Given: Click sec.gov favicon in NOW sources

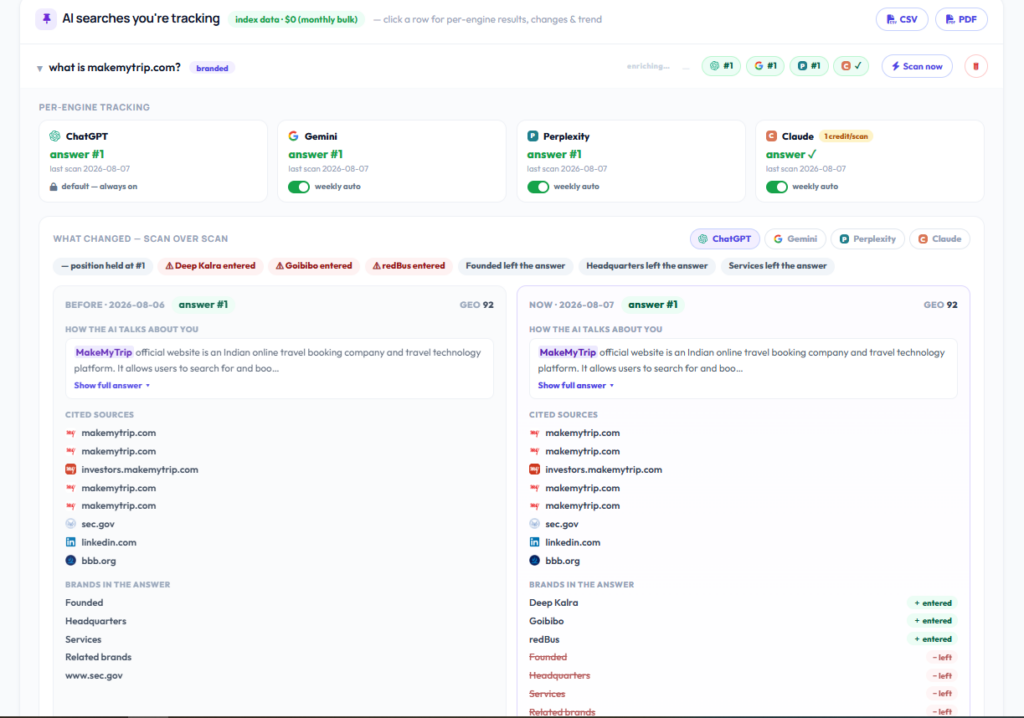Looking at the screenshot, I should pos(534,524).
